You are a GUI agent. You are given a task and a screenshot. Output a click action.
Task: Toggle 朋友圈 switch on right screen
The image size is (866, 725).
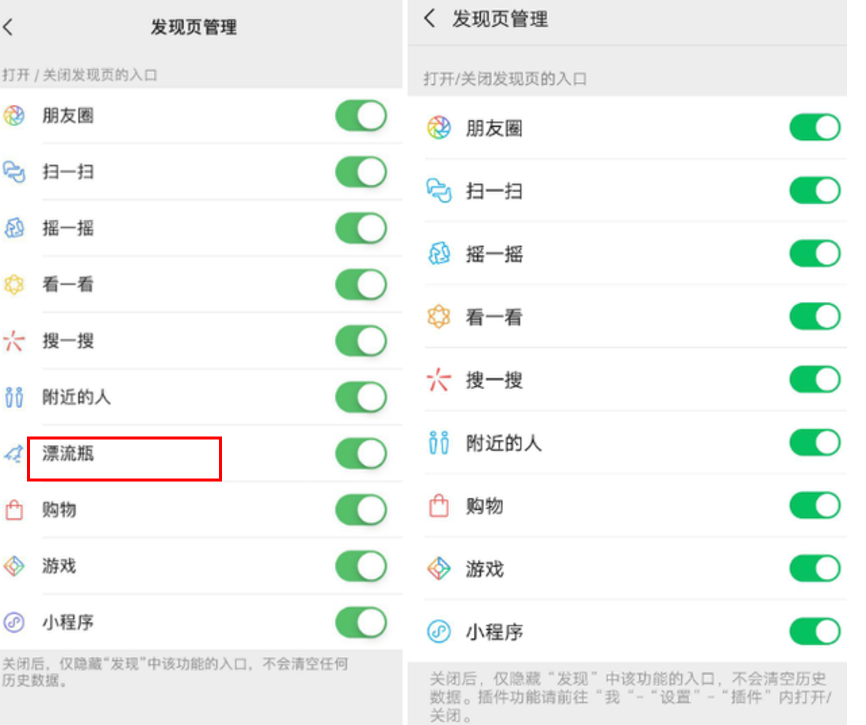815,128
